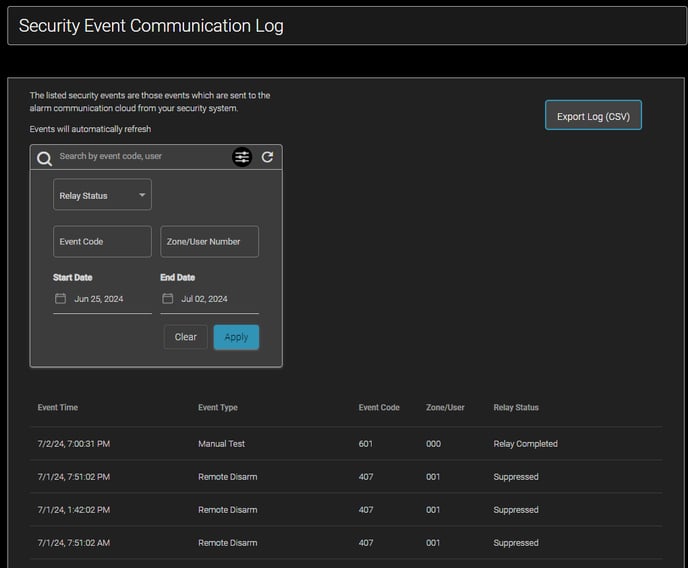Select the 7/1/24, 7:51:02 AM event time
This screenshot has height=568, width=688.
pos(74,543)
